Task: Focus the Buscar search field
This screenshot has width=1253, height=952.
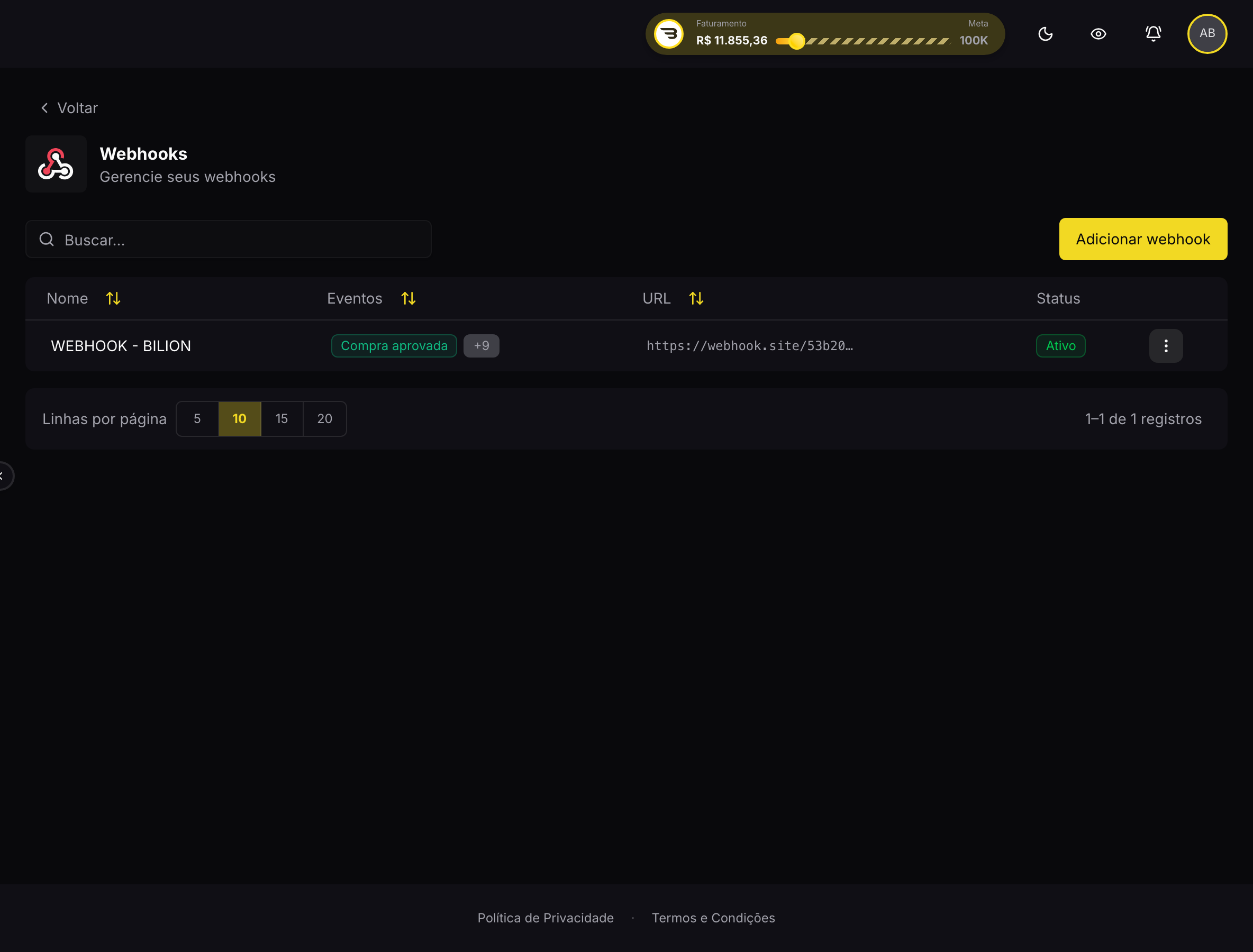Action: click(x=229, y=239)
